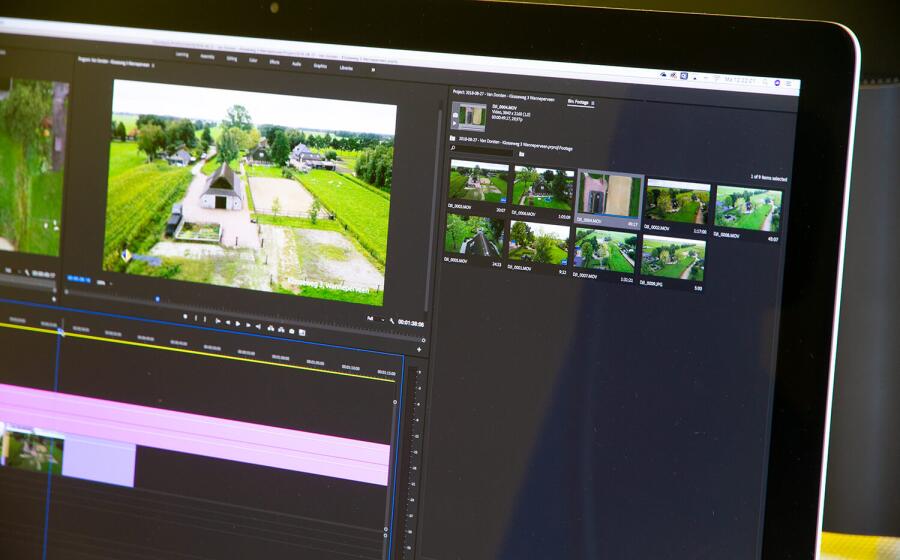
Task: Add a marker in Program Monitor
Action: tap(185, 316)
